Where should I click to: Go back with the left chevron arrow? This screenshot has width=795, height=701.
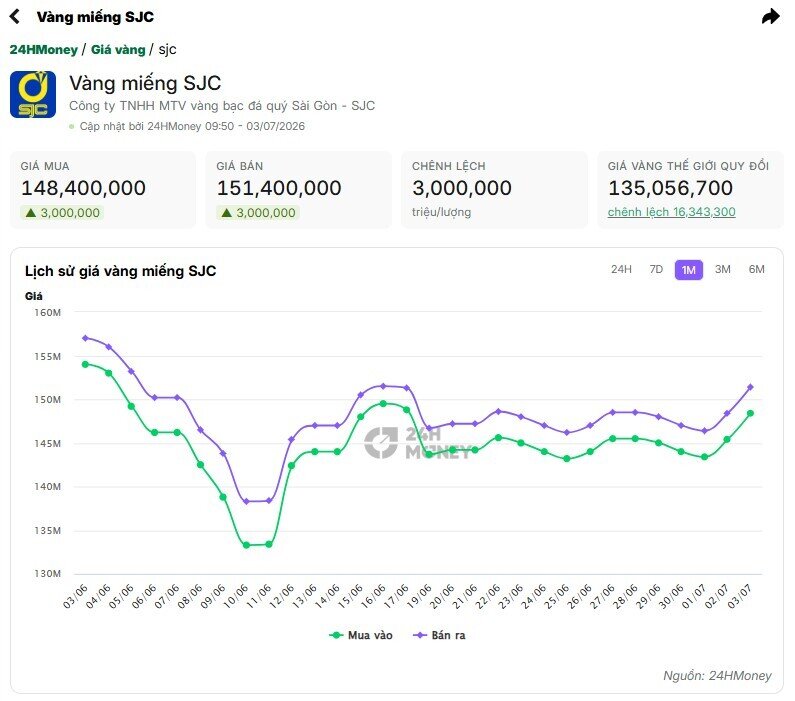[x=15, y=17]
